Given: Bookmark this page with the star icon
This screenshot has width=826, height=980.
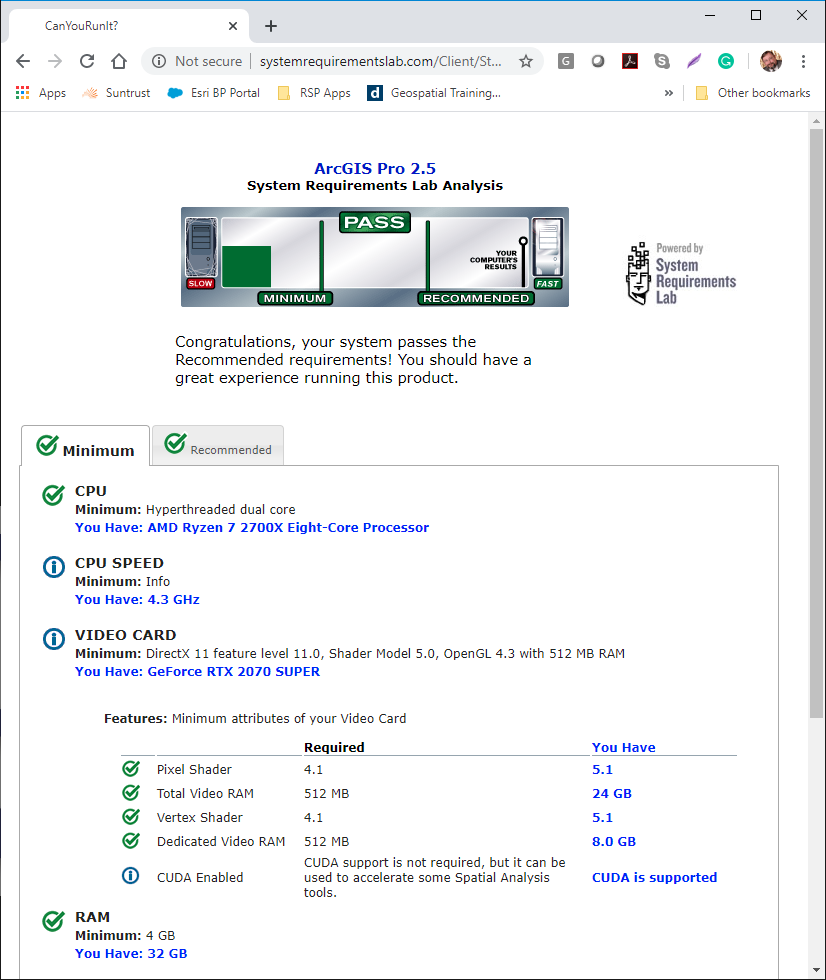Looking at the screenshot, I should coord(526,61).
